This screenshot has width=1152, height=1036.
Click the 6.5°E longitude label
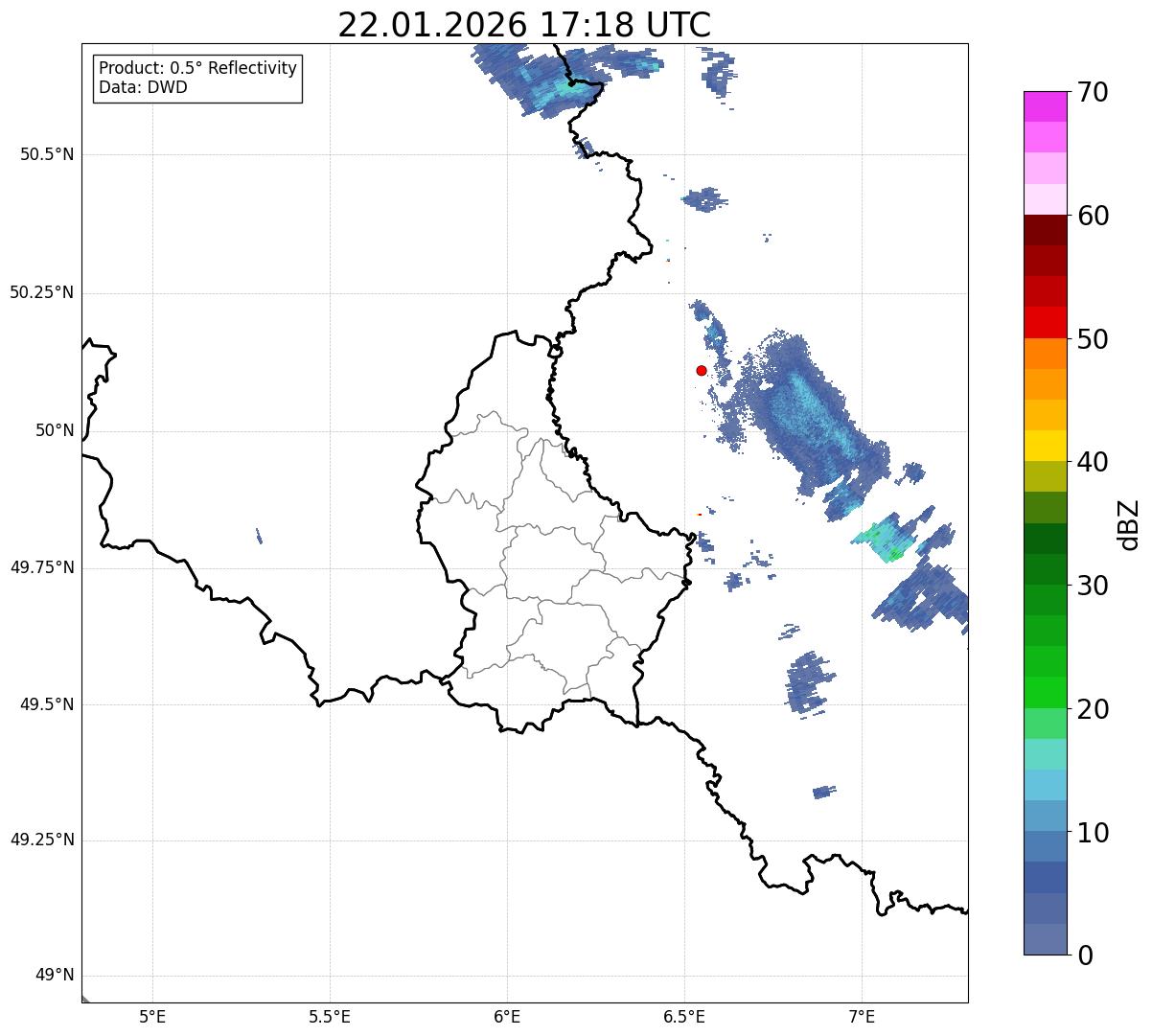[684, 1016]
